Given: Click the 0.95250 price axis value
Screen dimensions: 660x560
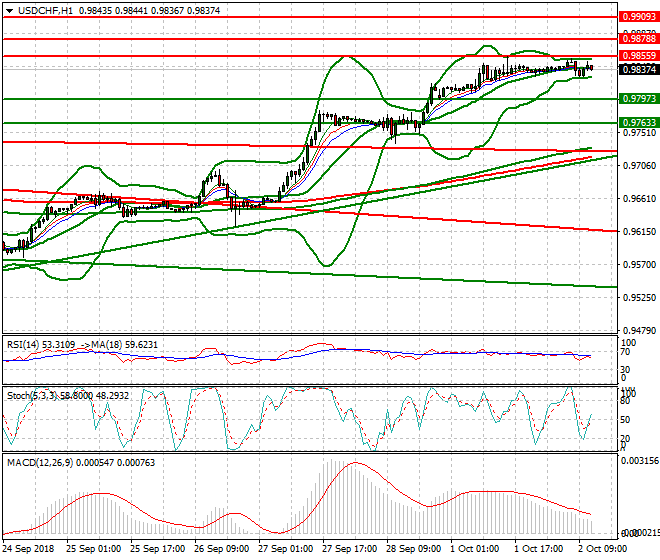Looking at the screenshot, I should 639,298.
